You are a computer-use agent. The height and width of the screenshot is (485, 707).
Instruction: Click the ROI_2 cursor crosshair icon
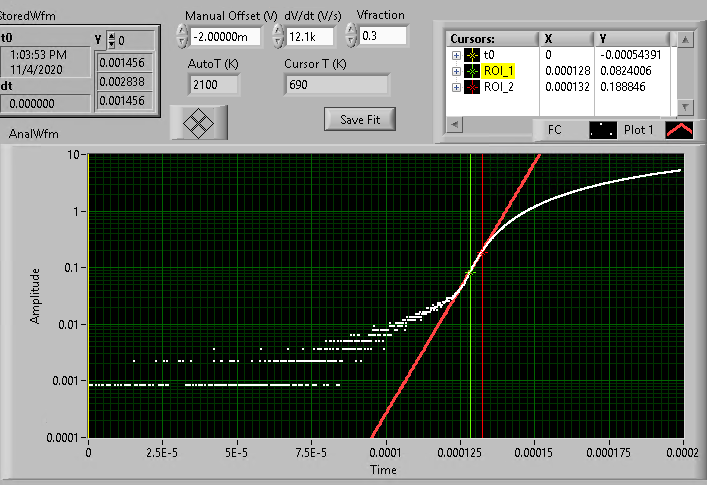tap(472, 87)
